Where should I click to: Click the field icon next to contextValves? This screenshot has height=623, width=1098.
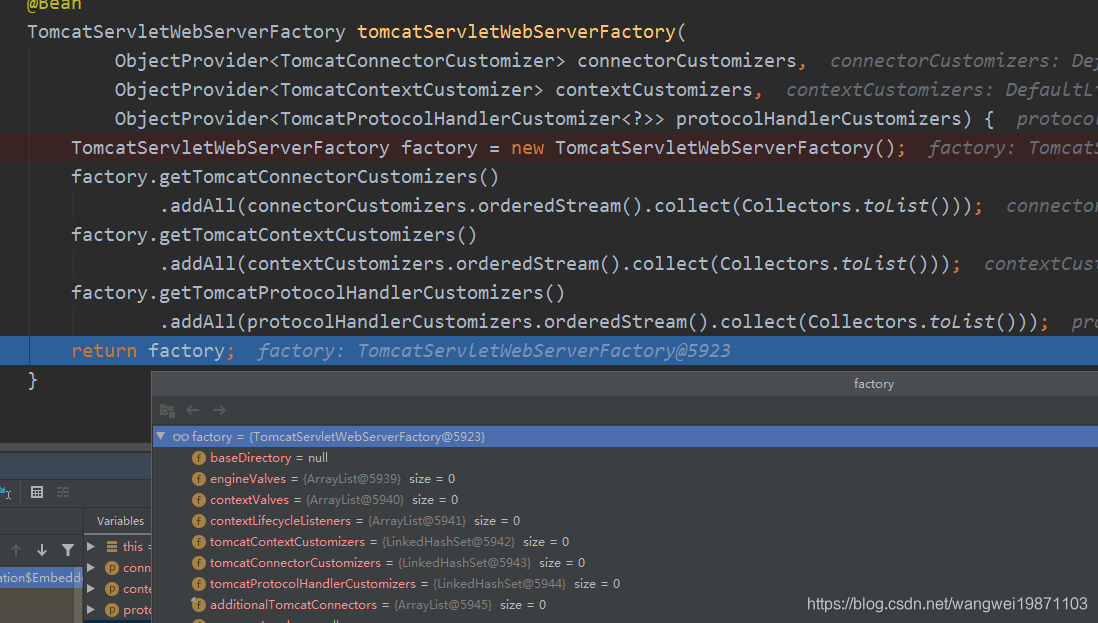coord(199,500)
